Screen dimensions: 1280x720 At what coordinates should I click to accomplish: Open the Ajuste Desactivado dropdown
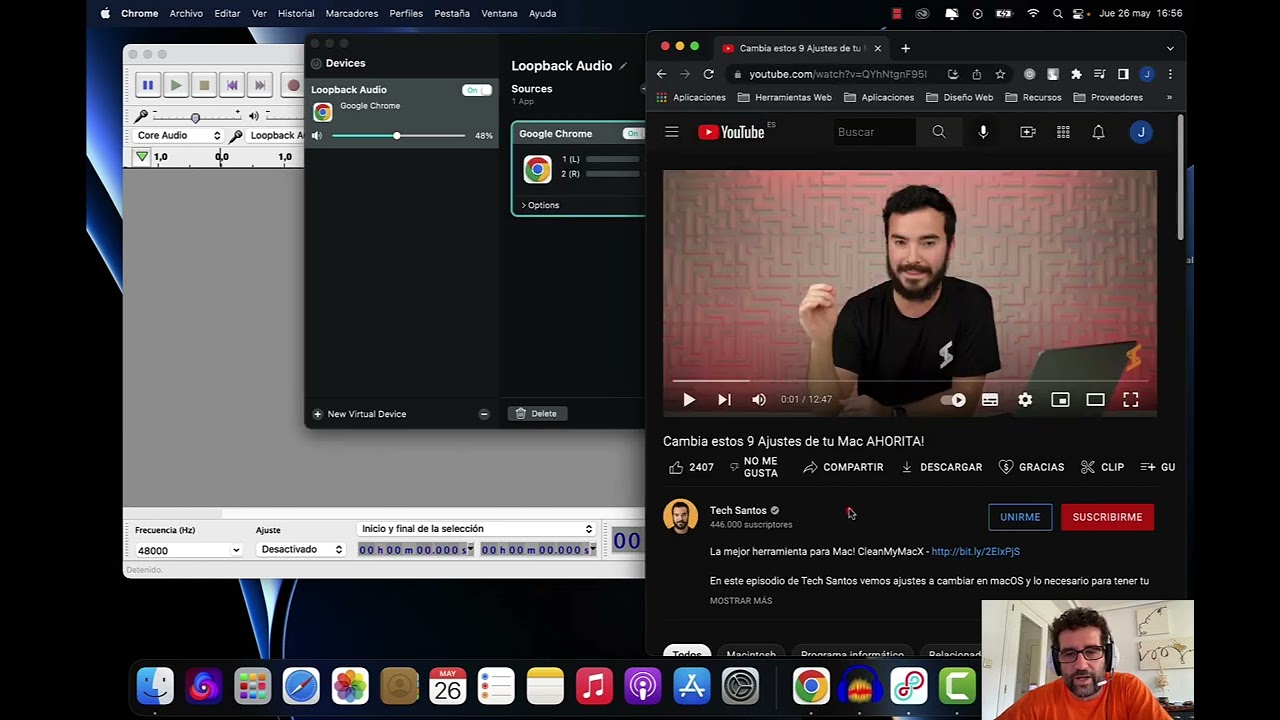(300, 550)
